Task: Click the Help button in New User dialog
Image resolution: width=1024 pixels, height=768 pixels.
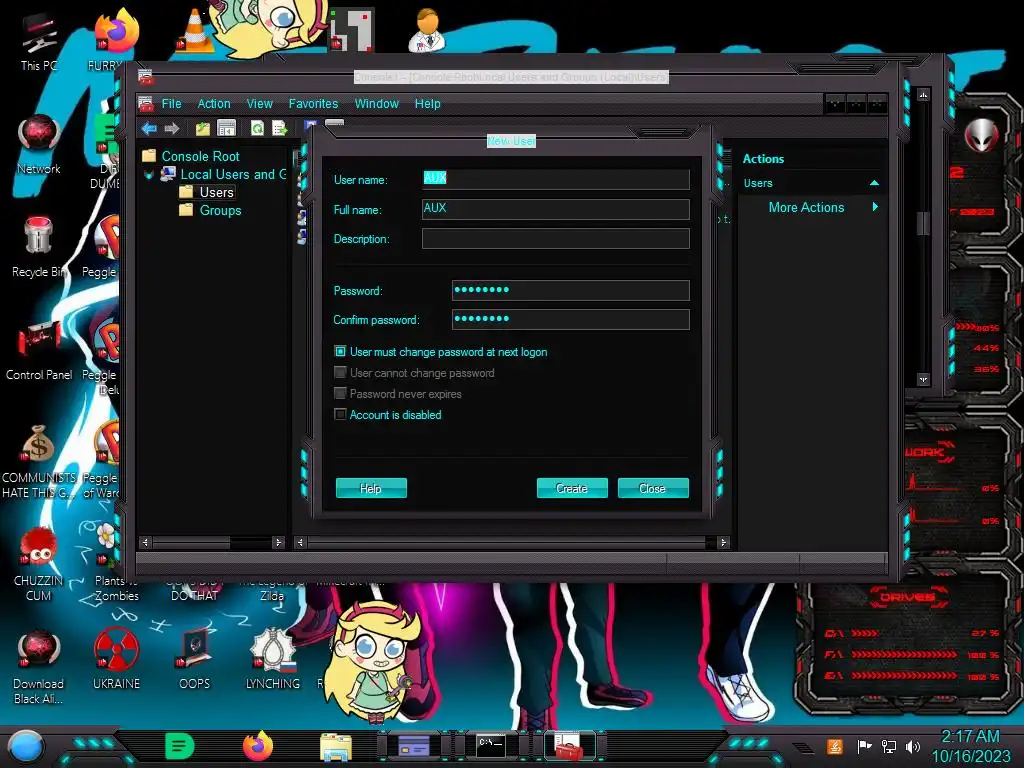Action: 371,488
